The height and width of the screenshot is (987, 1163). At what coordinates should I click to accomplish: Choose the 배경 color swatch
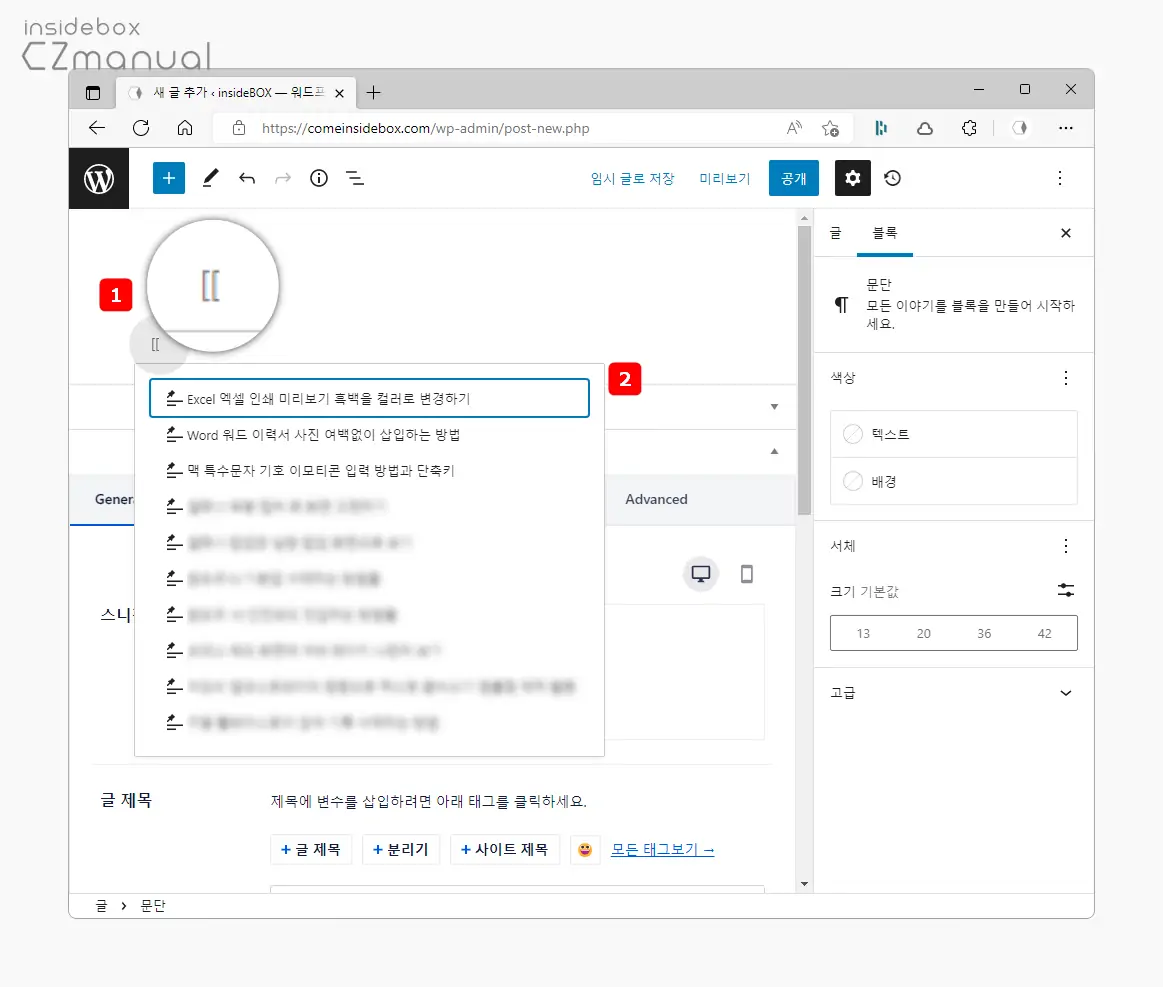[954, 481]
